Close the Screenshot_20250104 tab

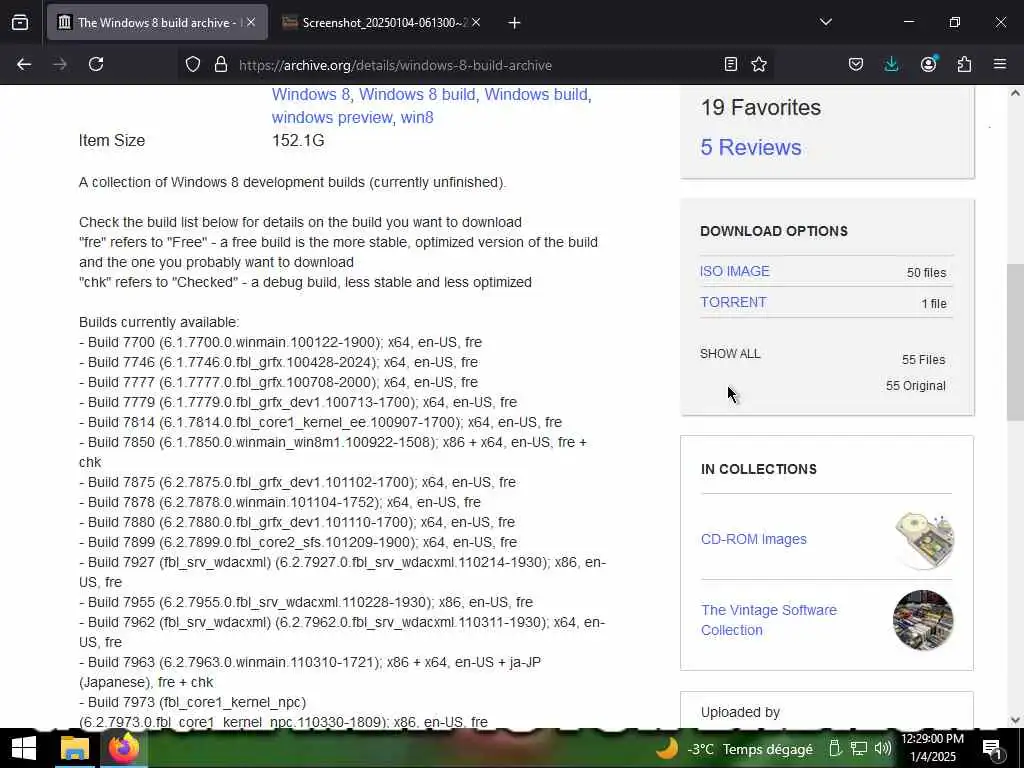pyautogui.click(x=476, y=23)
